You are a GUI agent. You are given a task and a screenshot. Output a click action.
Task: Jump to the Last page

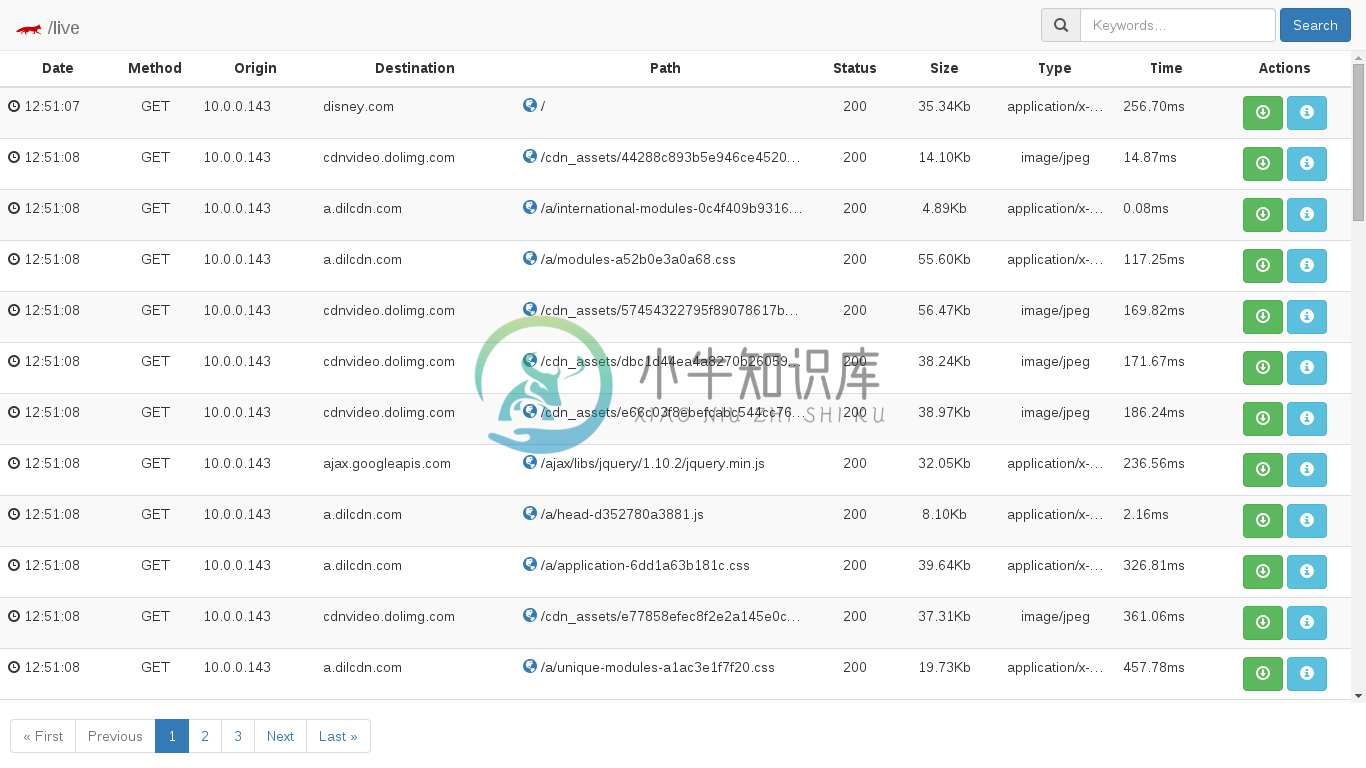pyautogui.click(x=338, y=736)
